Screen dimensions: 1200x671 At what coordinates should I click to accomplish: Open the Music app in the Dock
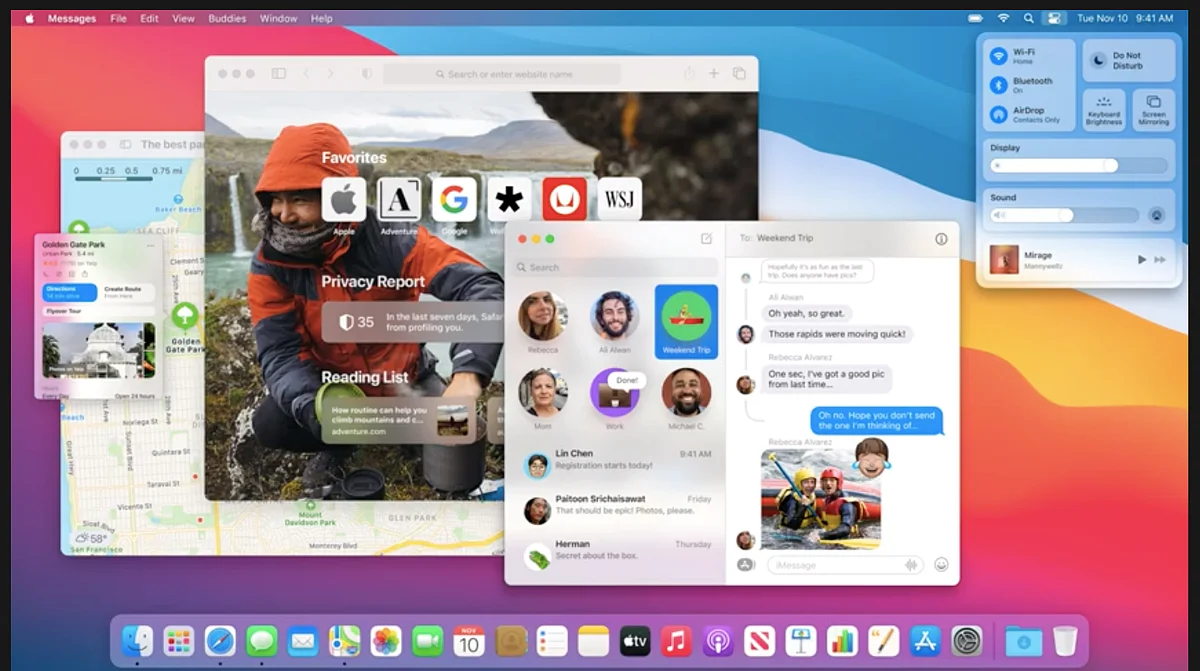(x=677, y=641)
